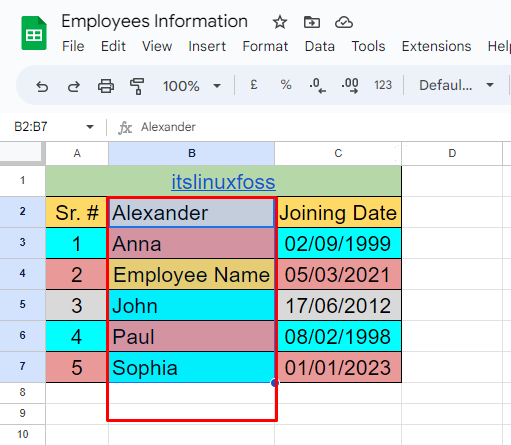The height and width of the screenshot is (445, 511).
Task: Format as currency with pound icon
Action: coord(254,85)
